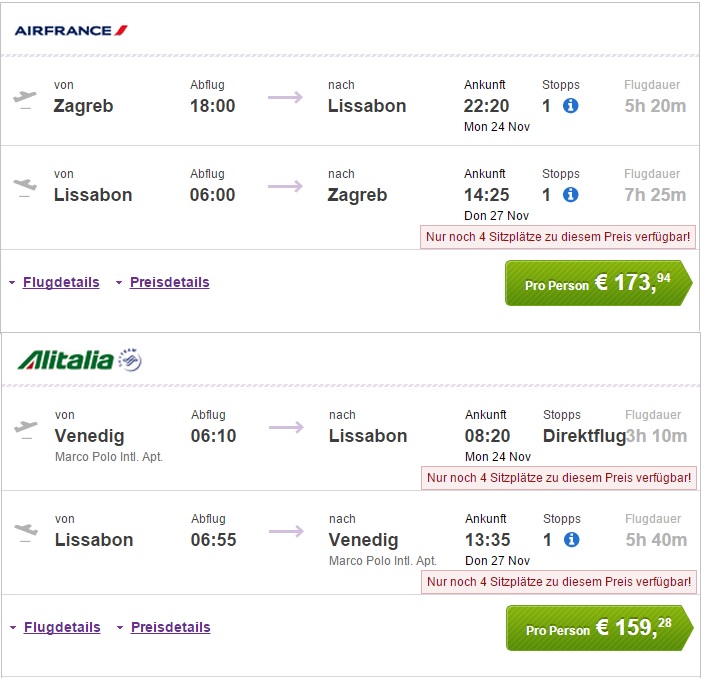The width and height of the screenshot is (701, 678).
Task: Click the Air France logo
Action: point(70,30)
